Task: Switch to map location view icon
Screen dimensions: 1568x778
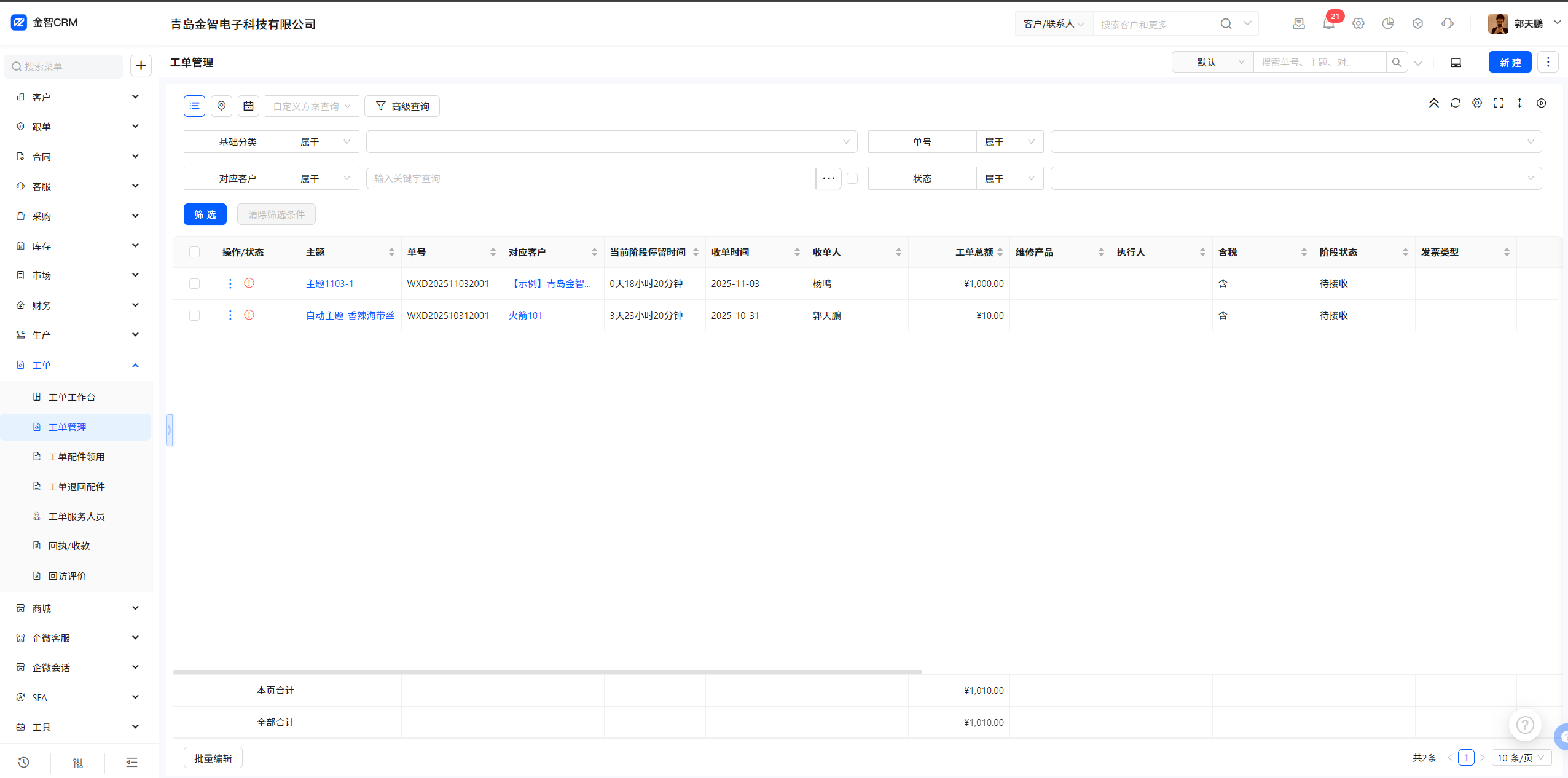Action: tap(221, 106)
